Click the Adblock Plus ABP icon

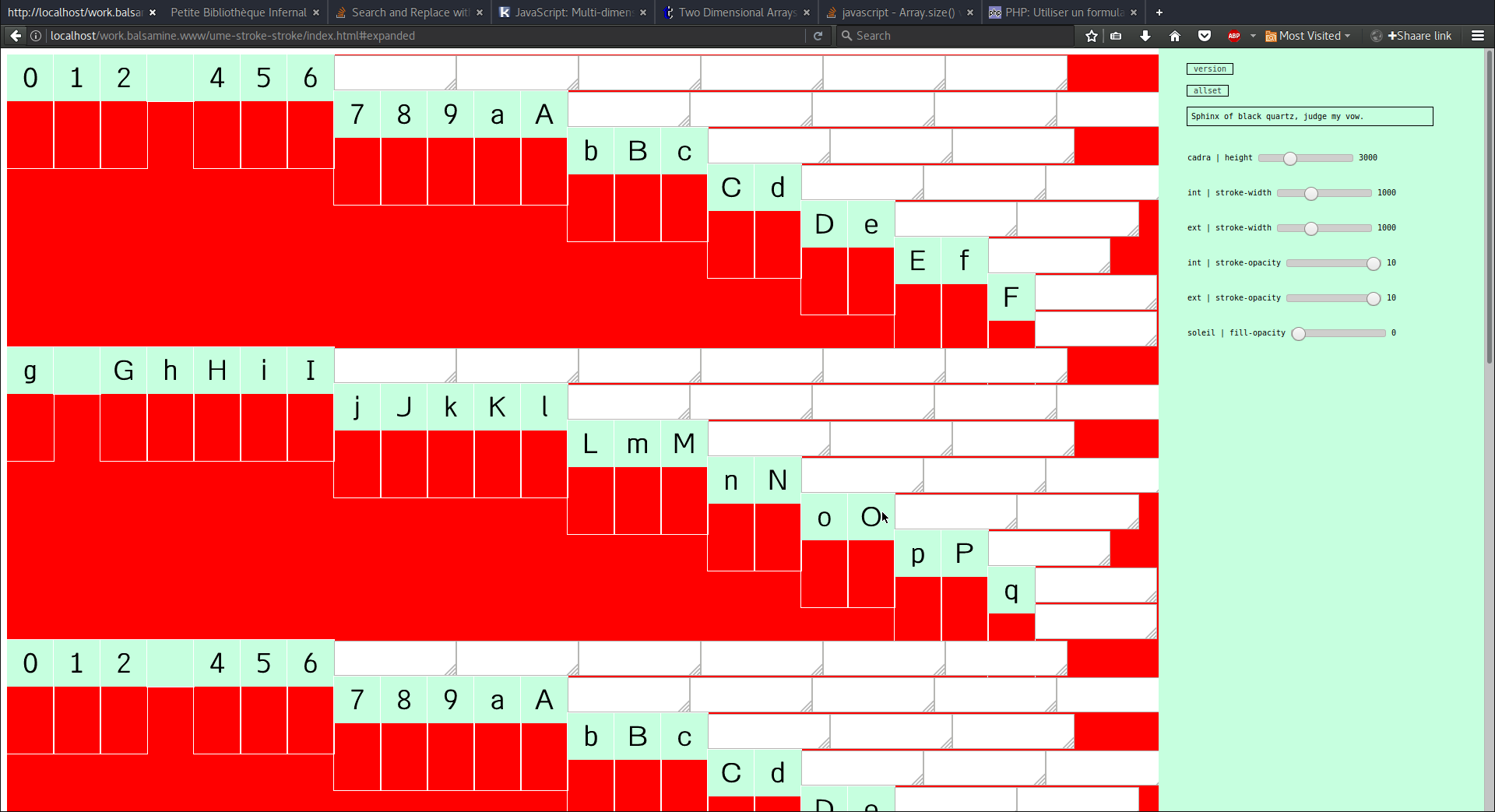tap(1234, 36)
